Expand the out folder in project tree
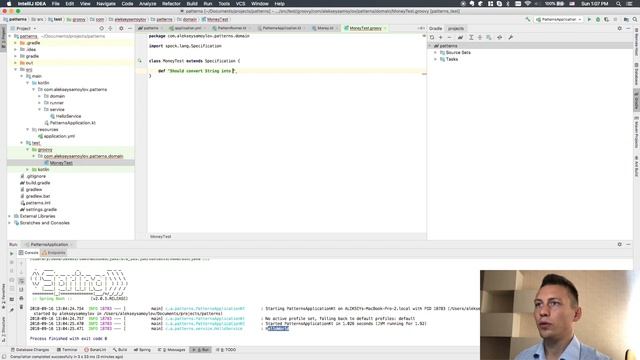 tap(16, 63)
